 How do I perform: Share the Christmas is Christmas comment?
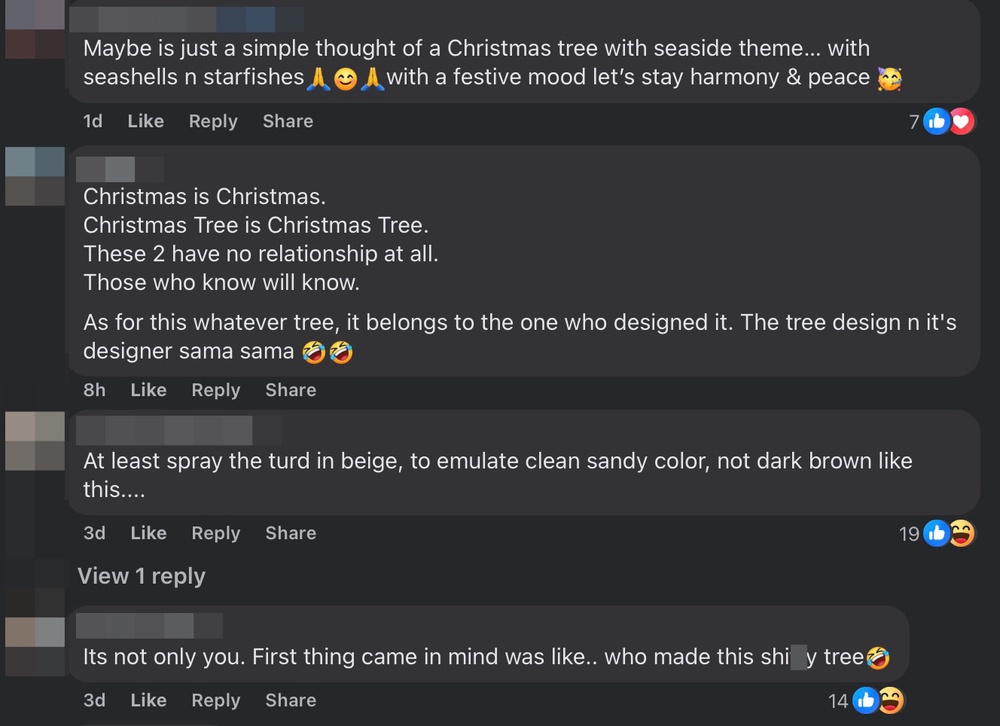point(290,390)
